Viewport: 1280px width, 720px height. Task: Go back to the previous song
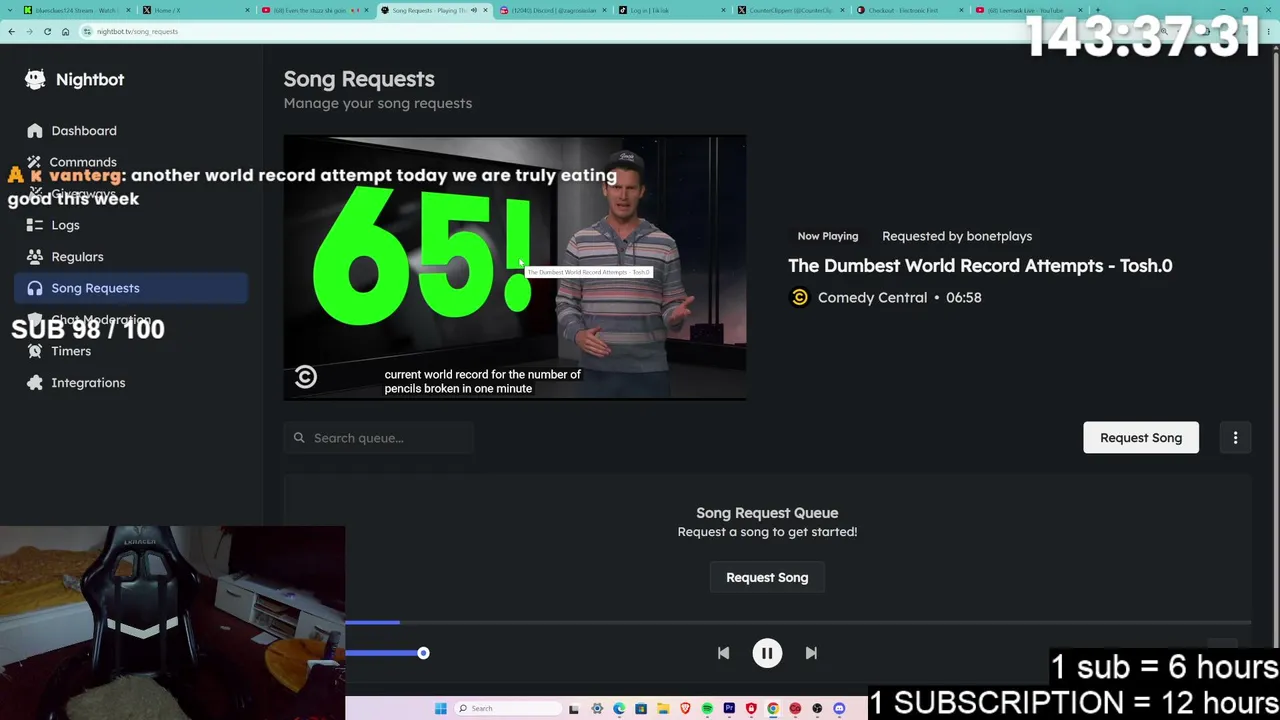(723, 653)
